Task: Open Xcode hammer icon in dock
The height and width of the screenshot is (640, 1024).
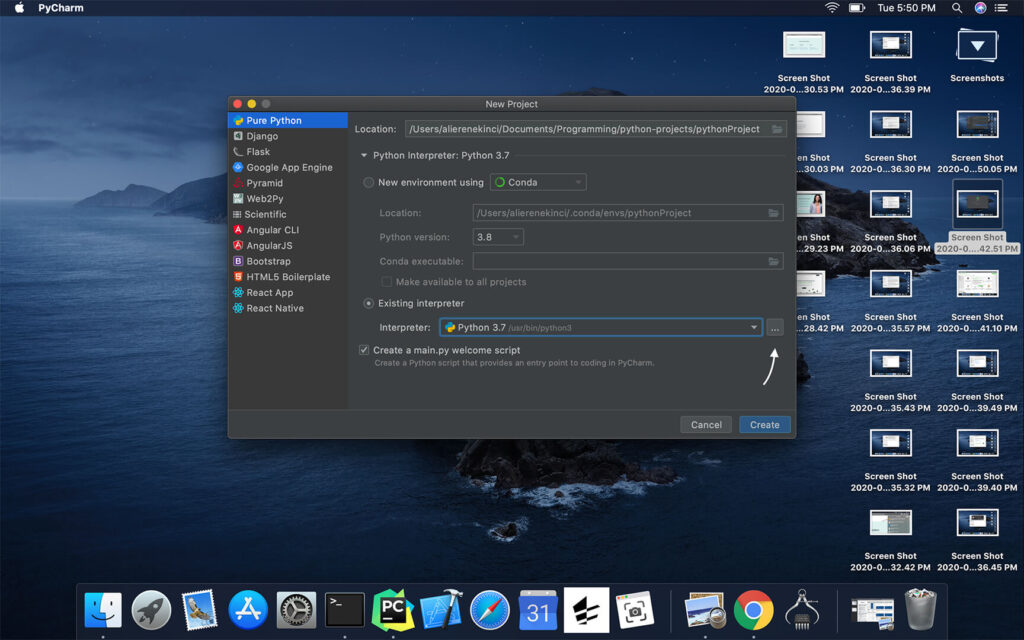Action: point(441,609)
